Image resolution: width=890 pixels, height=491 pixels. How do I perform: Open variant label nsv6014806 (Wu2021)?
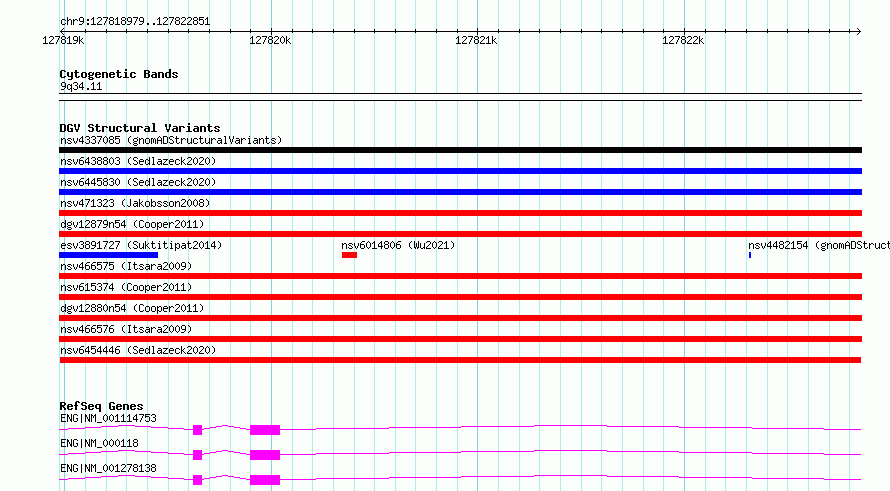point(398,245)
